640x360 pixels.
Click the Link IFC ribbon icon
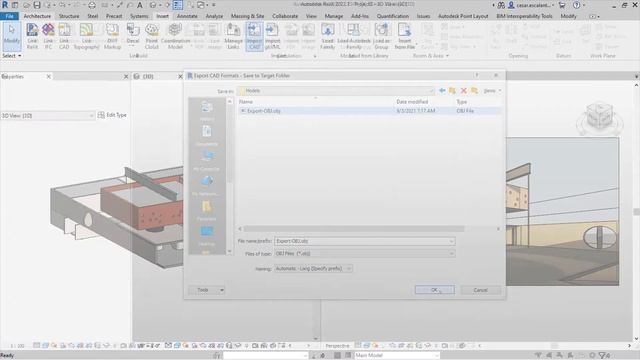[x=48, y=36]
